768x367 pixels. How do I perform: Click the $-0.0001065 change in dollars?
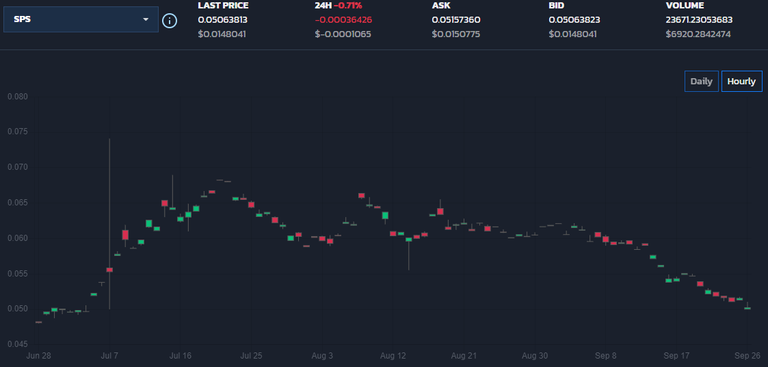(x=343, y=34)
